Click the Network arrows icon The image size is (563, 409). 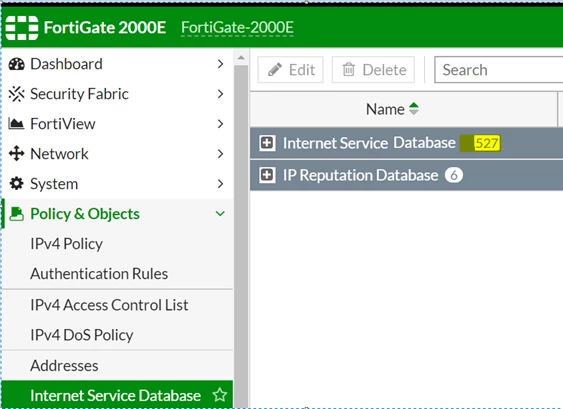pos(17,154)
